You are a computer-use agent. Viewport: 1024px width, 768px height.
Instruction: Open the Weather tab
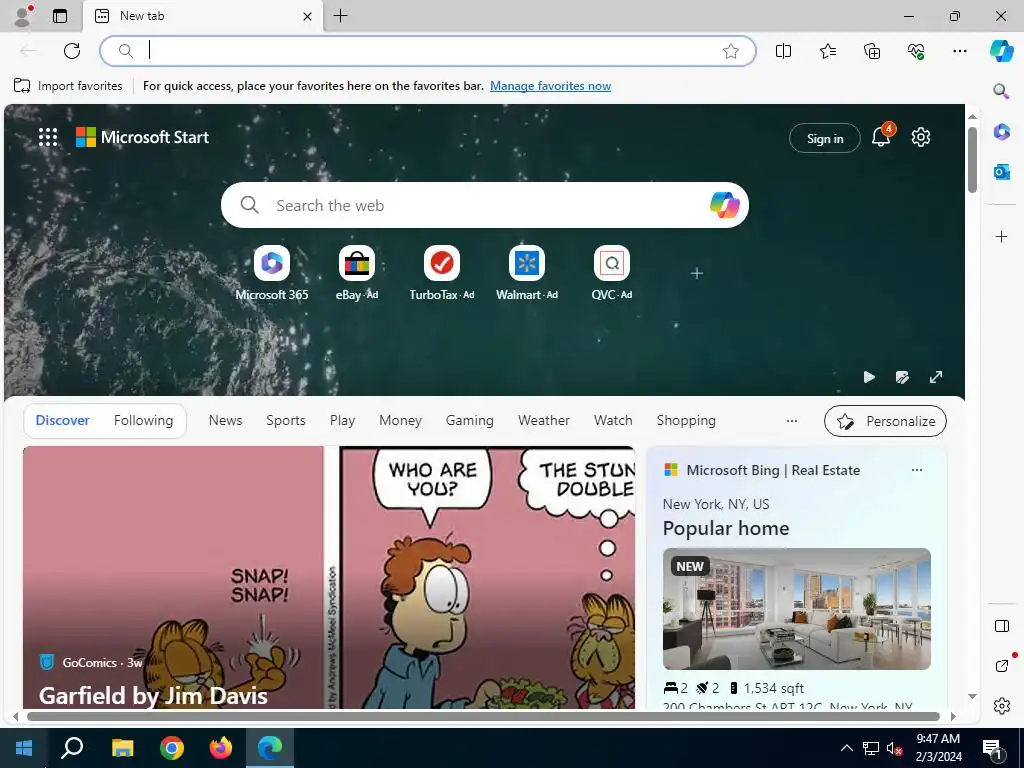click(x=543, y=421)
